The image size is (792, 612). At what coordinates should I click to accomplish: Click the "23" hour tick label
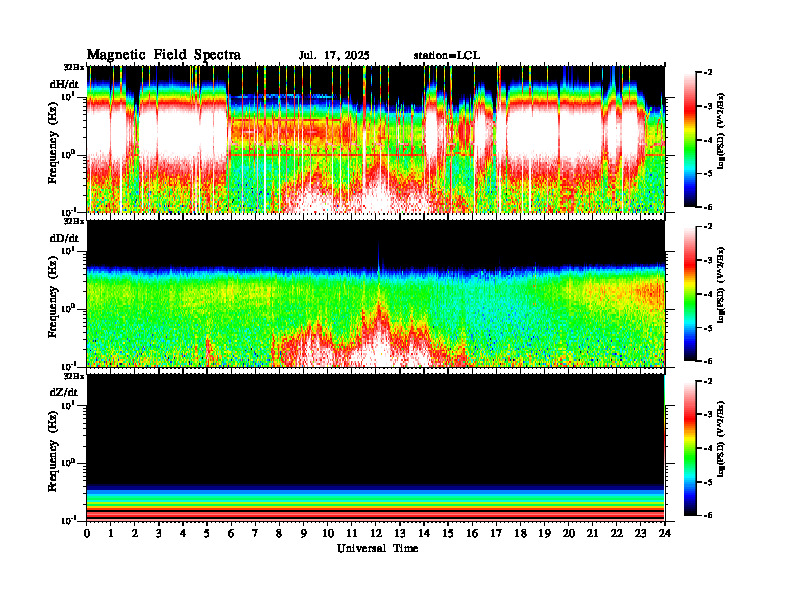[x=641, y=533]
